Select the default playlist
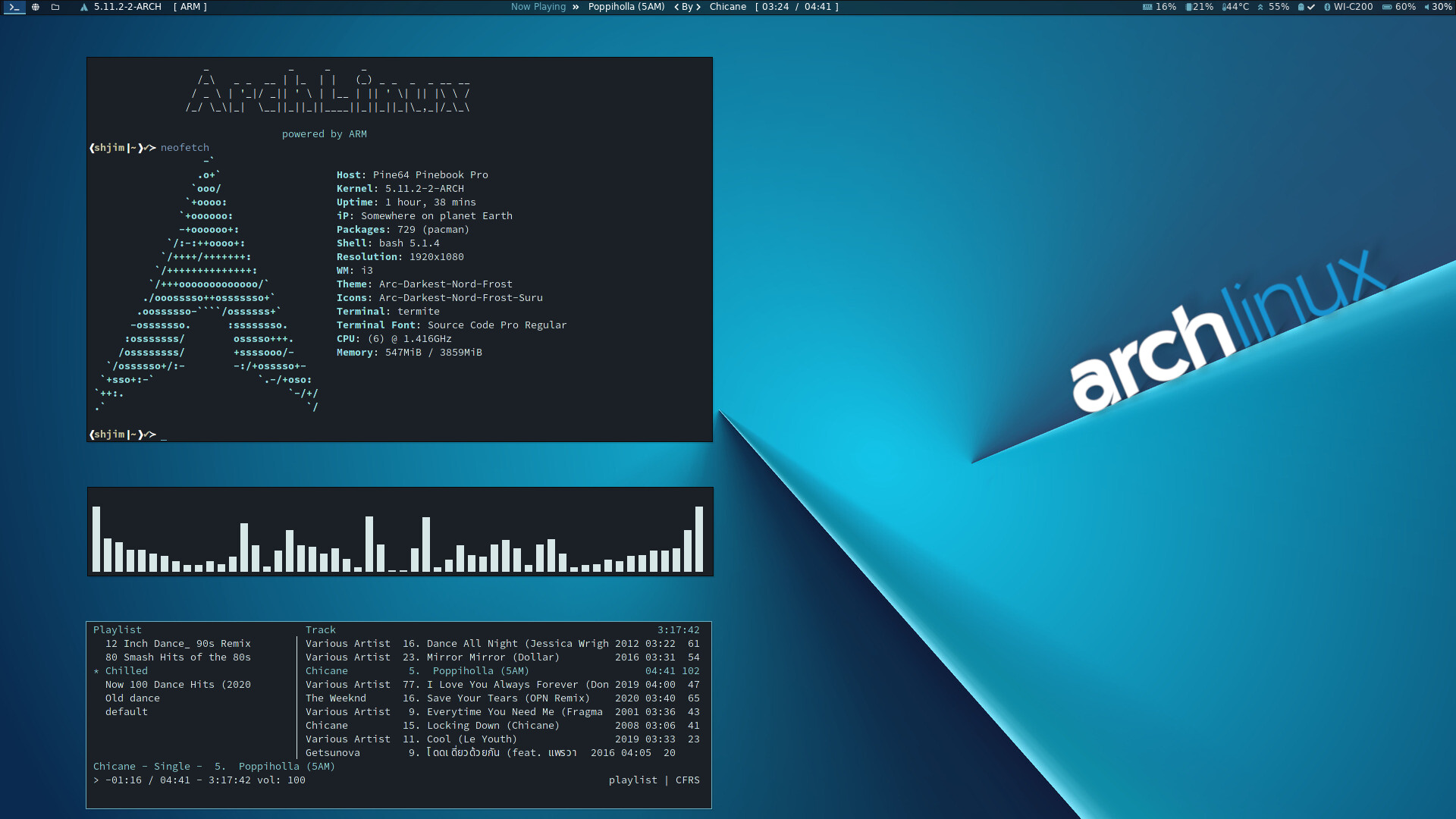 click(x=127, y=712)
